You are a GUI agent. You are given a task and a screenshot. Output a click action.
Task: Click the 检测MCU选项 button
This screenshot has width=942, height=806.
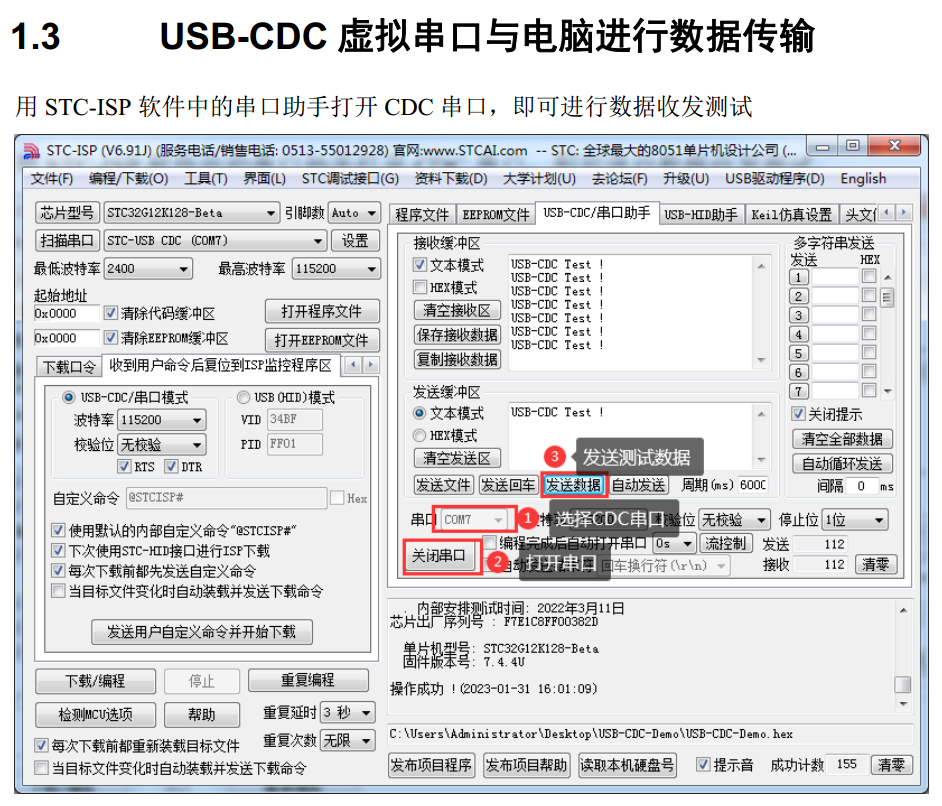pyautogui.click(x=96, y=715)
